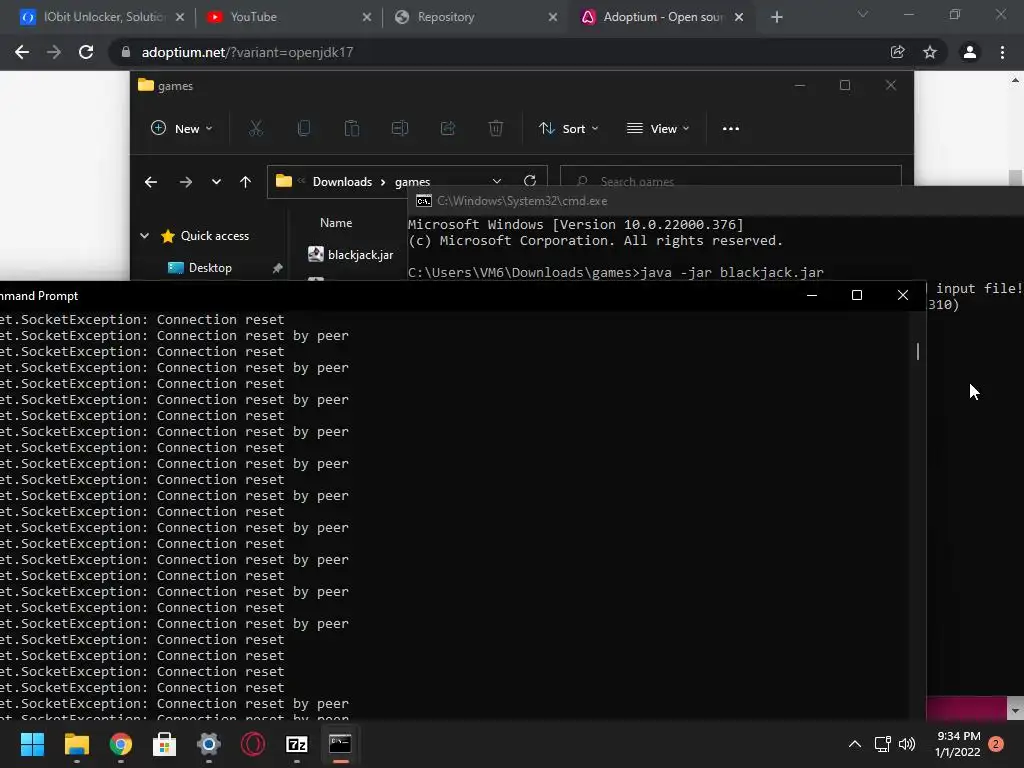
Task: Click the Delete trash icon in File Explorer
Action: tap(496, 129)
